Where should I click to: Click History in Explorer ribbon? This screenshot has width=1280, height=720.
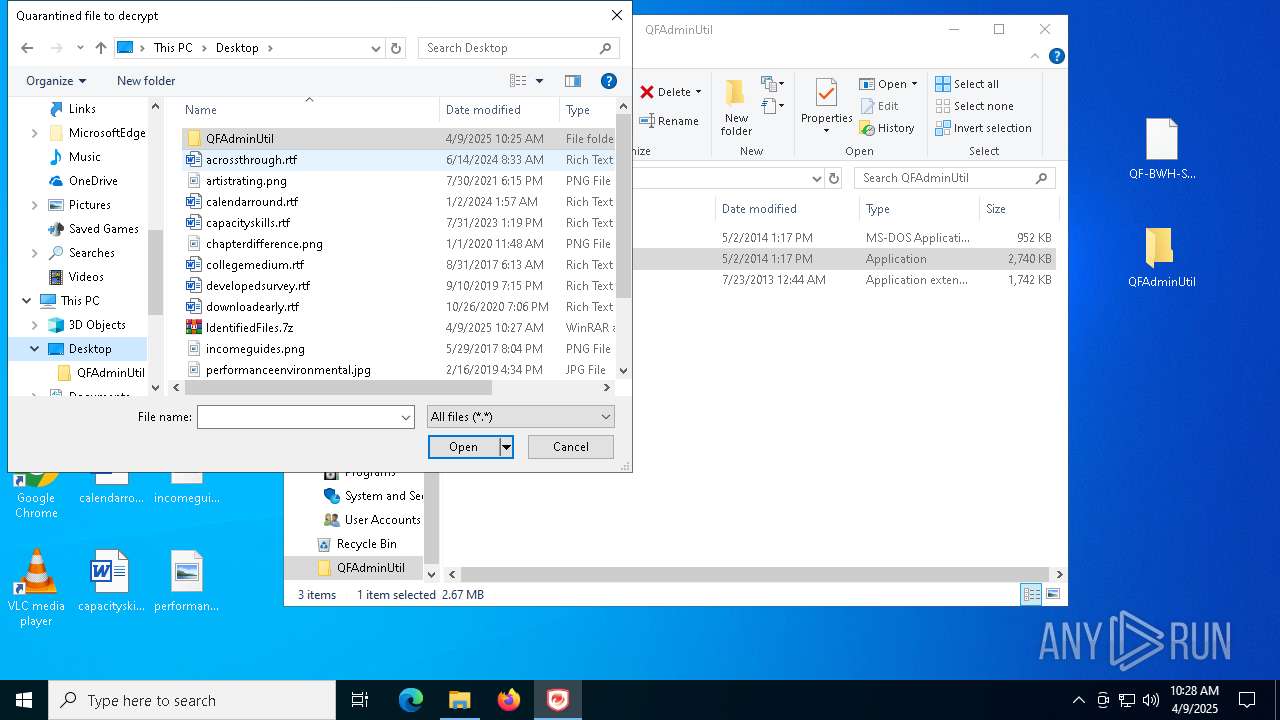[887, 128]
